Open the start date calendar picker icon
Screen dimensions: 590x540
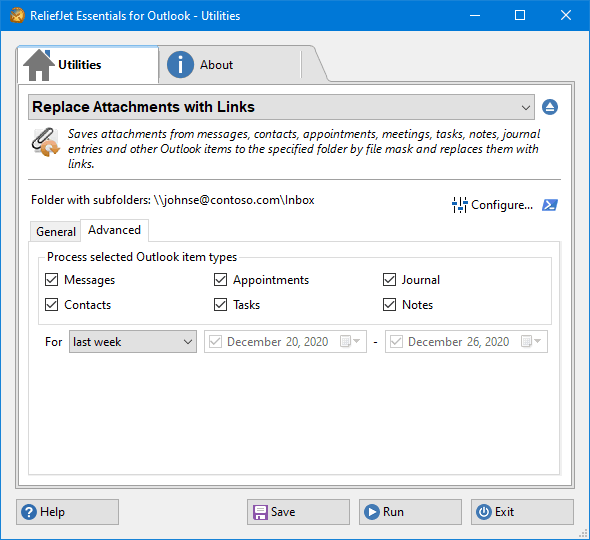pos(350,341)
